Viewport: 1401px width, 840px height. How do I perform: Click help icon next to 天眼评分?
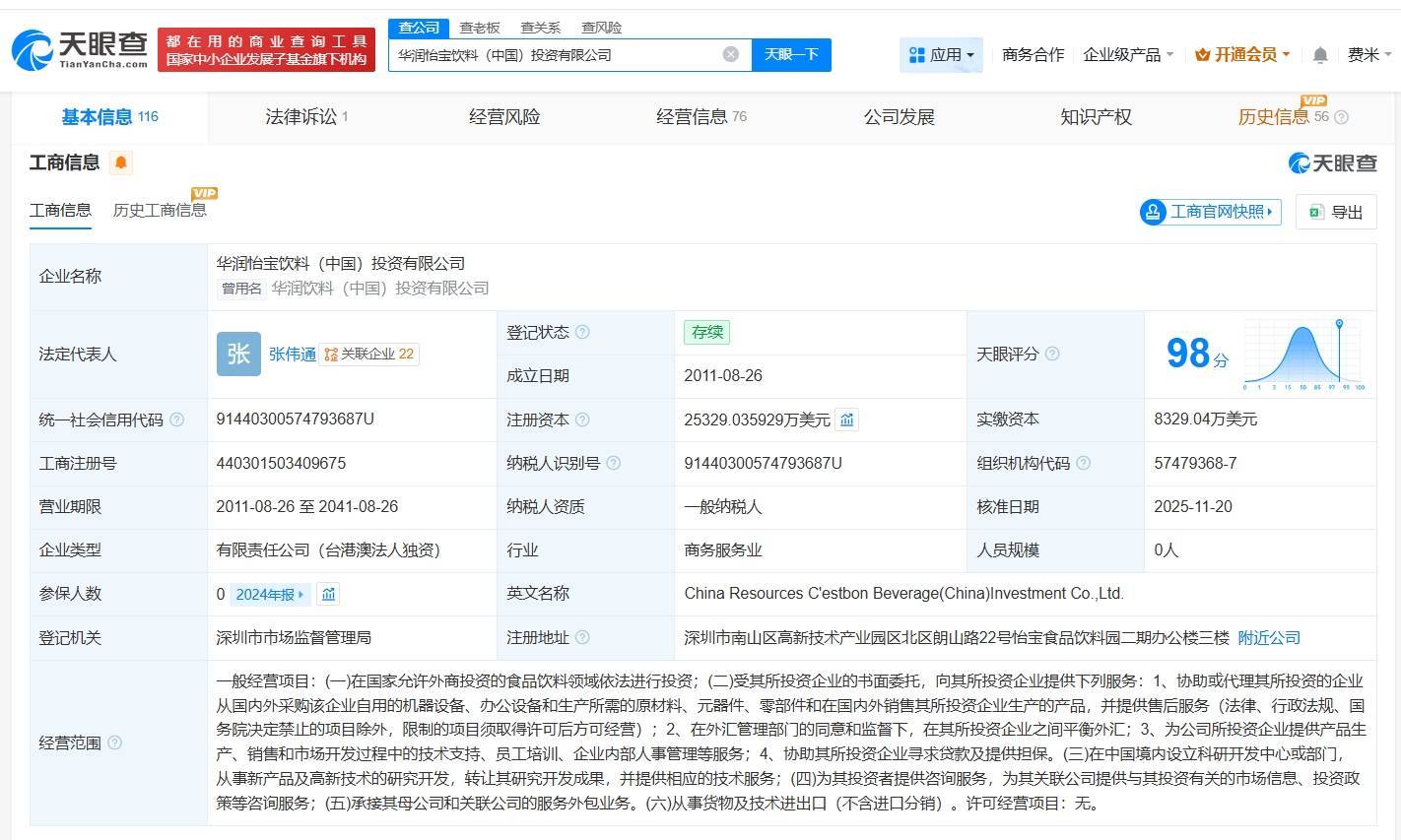(x=1052, y=354)
